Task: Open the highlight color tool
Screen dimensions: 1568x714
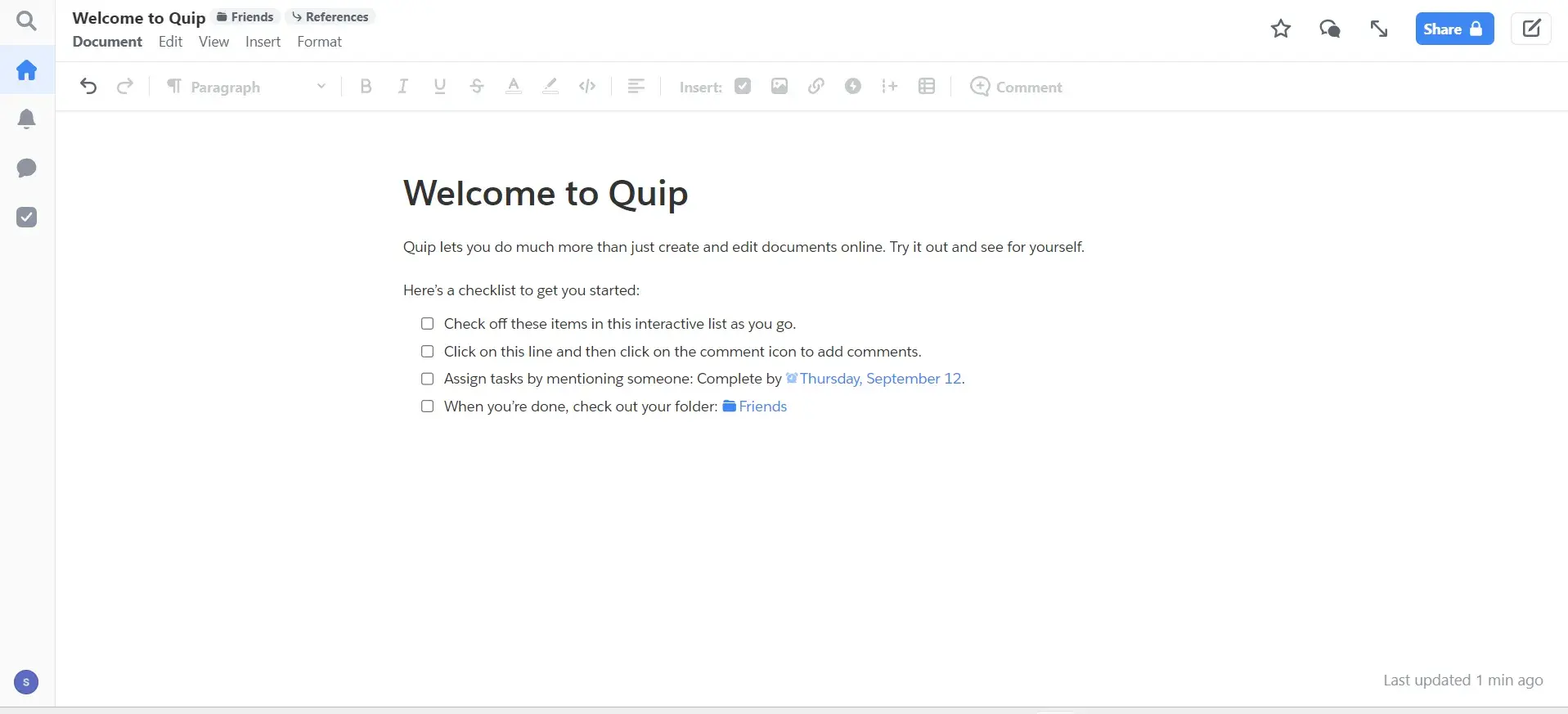Action: pos(550,87)
